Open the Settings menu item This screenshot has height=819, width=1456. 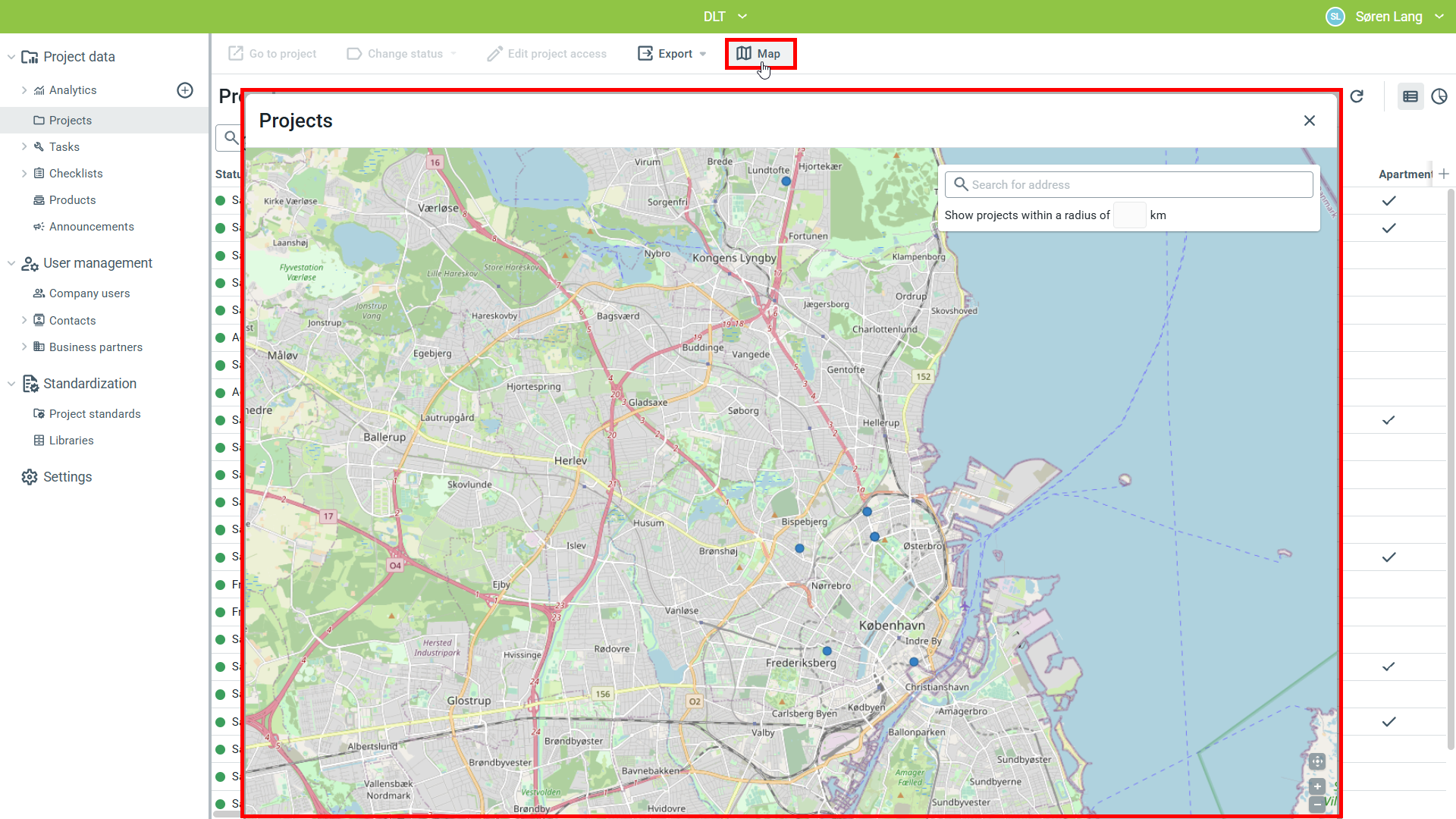tap(67, 477)
